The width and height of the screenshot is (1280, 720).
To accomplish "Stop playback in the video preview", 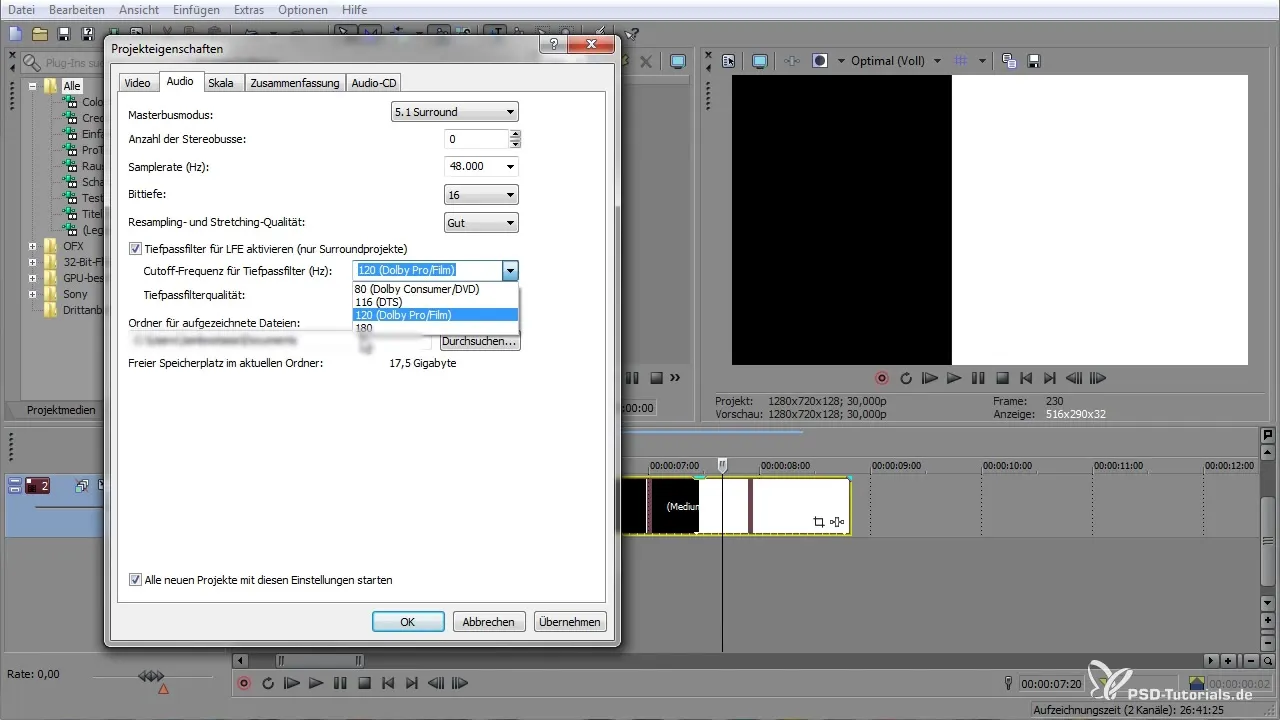I will pyautogui.click(x=1002, y=378).
